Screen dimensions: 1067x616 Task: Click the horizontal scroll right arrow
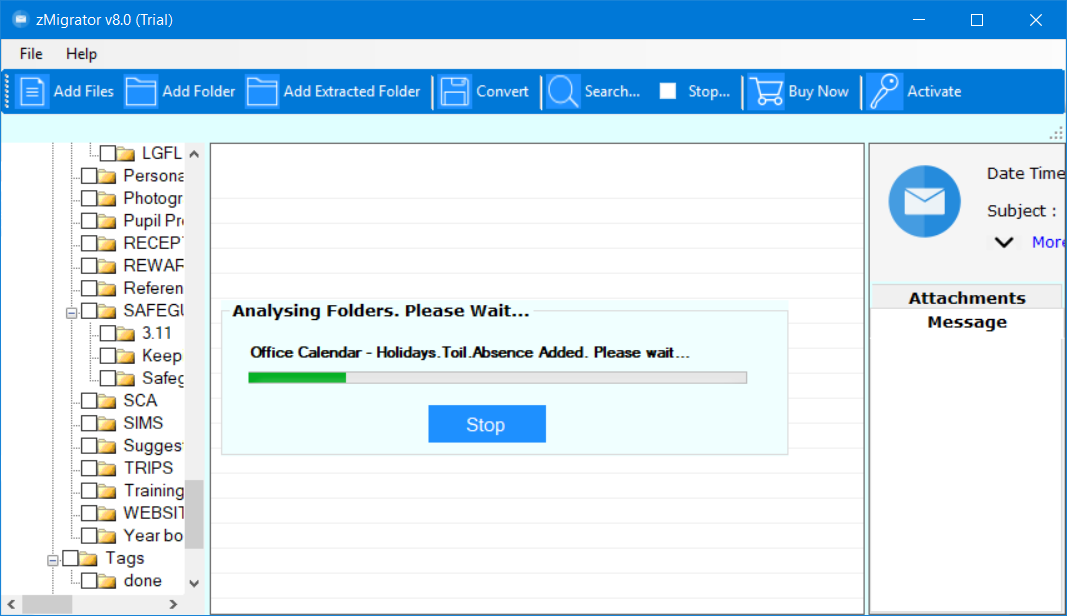(174, 604)
